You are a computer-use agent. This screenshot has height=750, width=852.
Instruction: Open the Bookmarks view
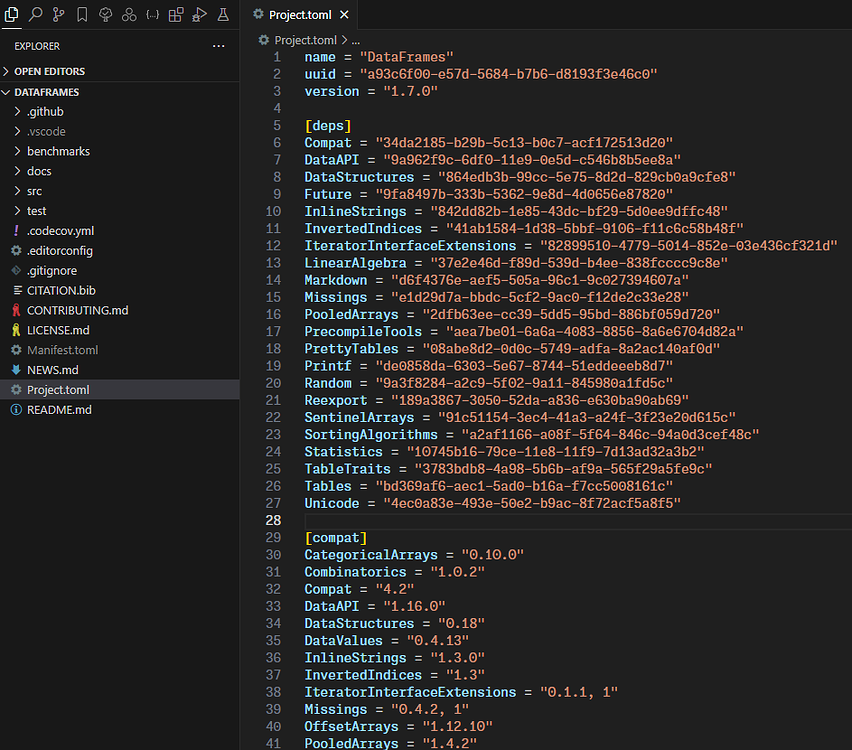(x=82, y=14)
